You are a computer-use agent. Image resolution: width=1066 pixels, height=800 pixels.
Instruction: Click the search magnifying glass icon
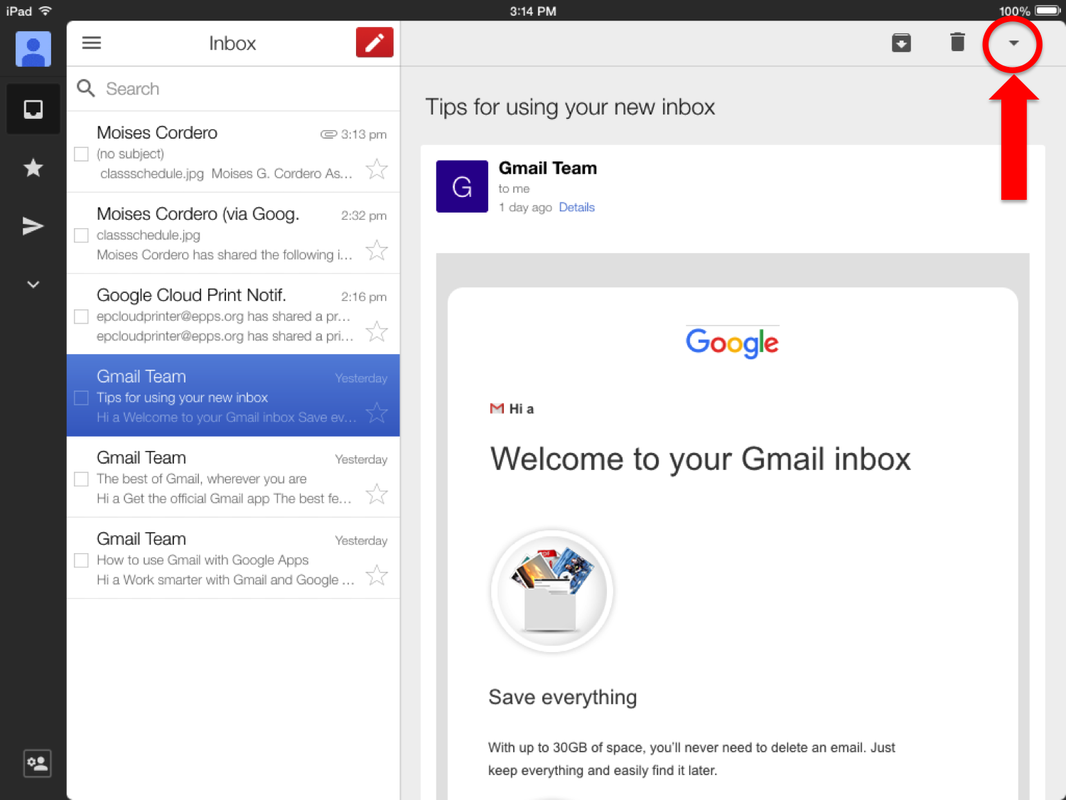click(x=86, y=88)
